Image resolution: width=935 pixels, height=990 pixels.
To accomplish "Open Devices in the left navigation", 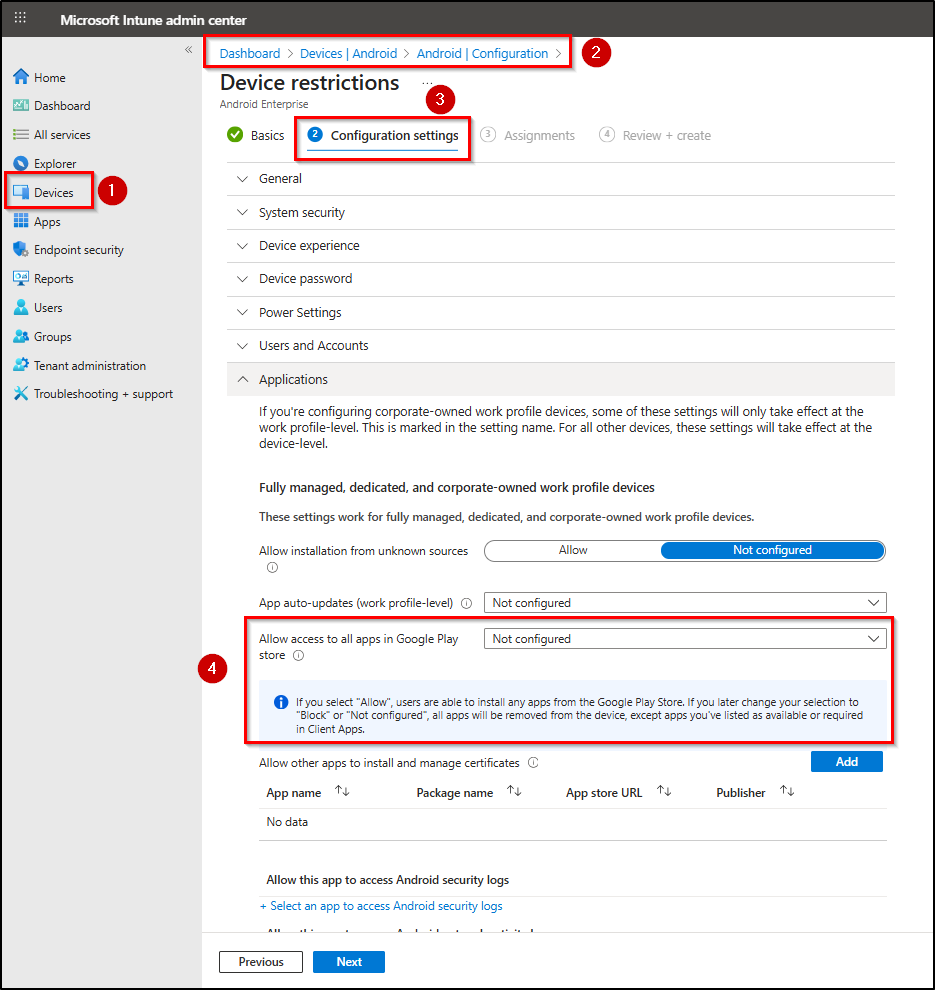I will coord(53,192).
